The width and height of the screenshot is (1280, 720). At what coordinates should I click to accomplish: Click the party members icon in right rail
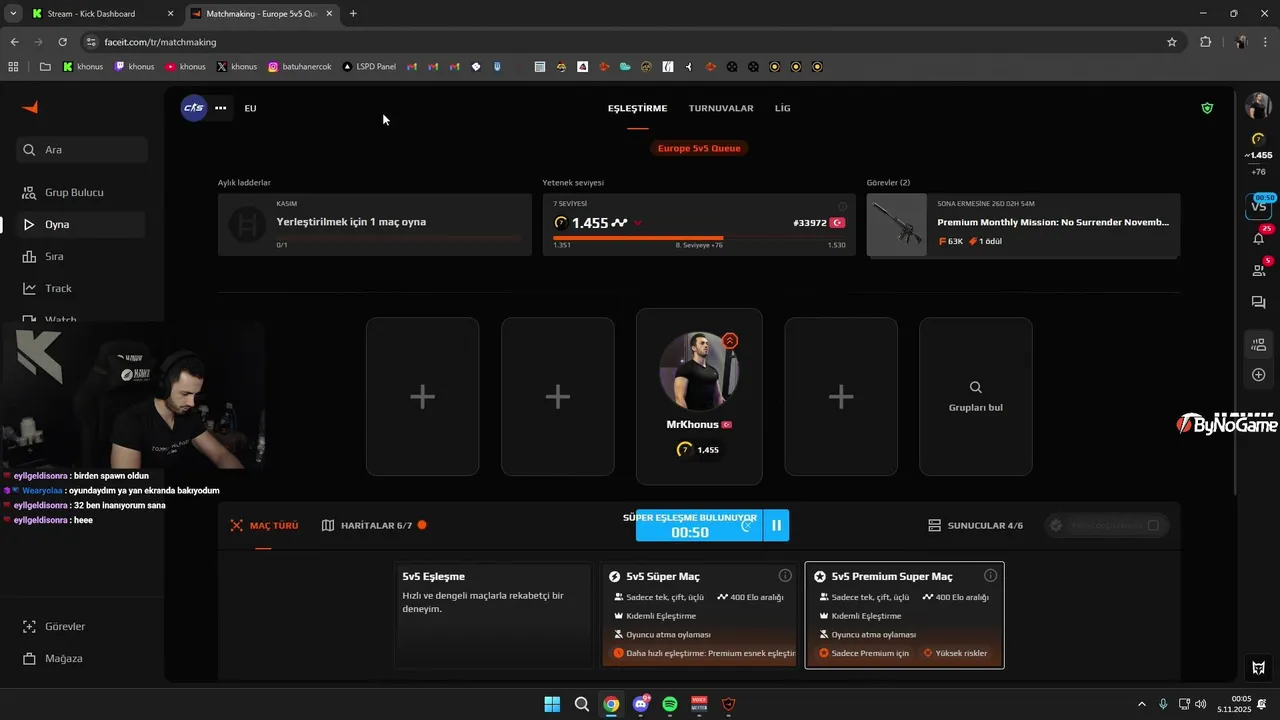1259,345
